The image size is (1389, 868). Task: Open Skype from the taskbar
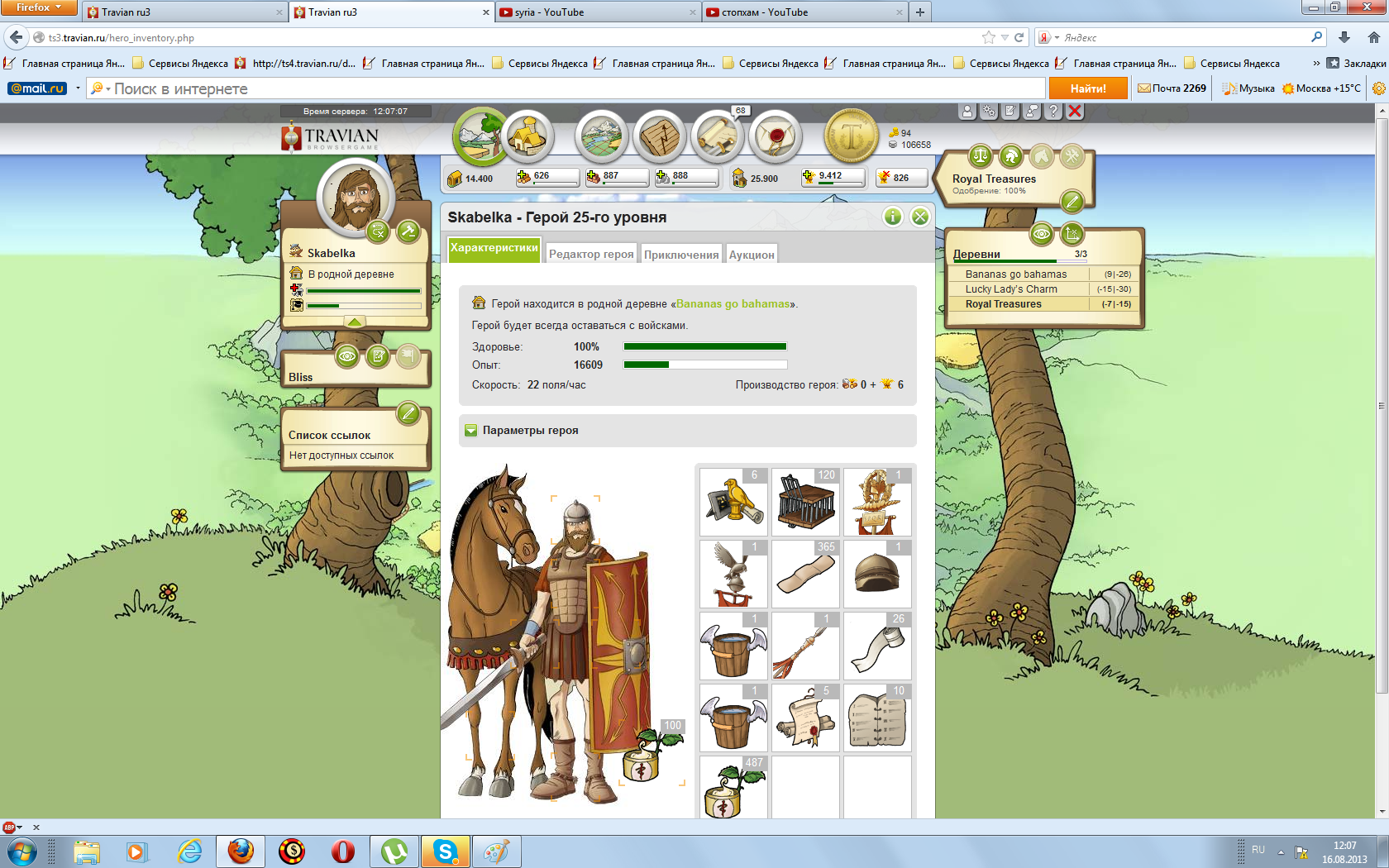click(446, 851)
